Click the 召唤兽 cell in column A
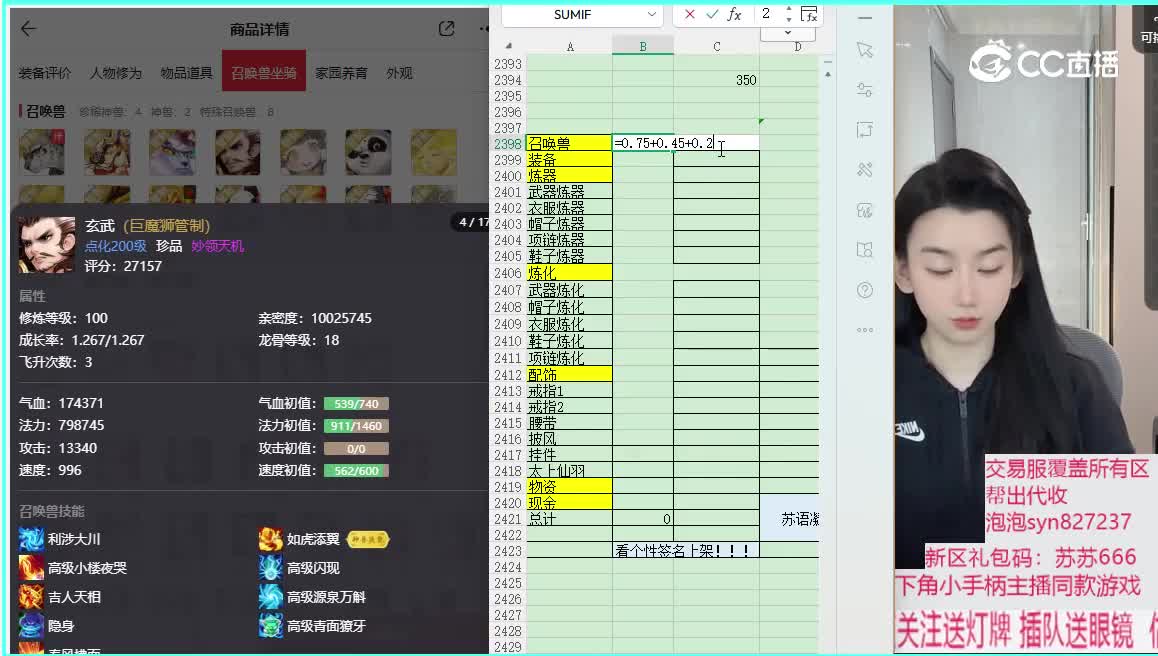This screenshot has width=1158, height=656. [569, 143]
